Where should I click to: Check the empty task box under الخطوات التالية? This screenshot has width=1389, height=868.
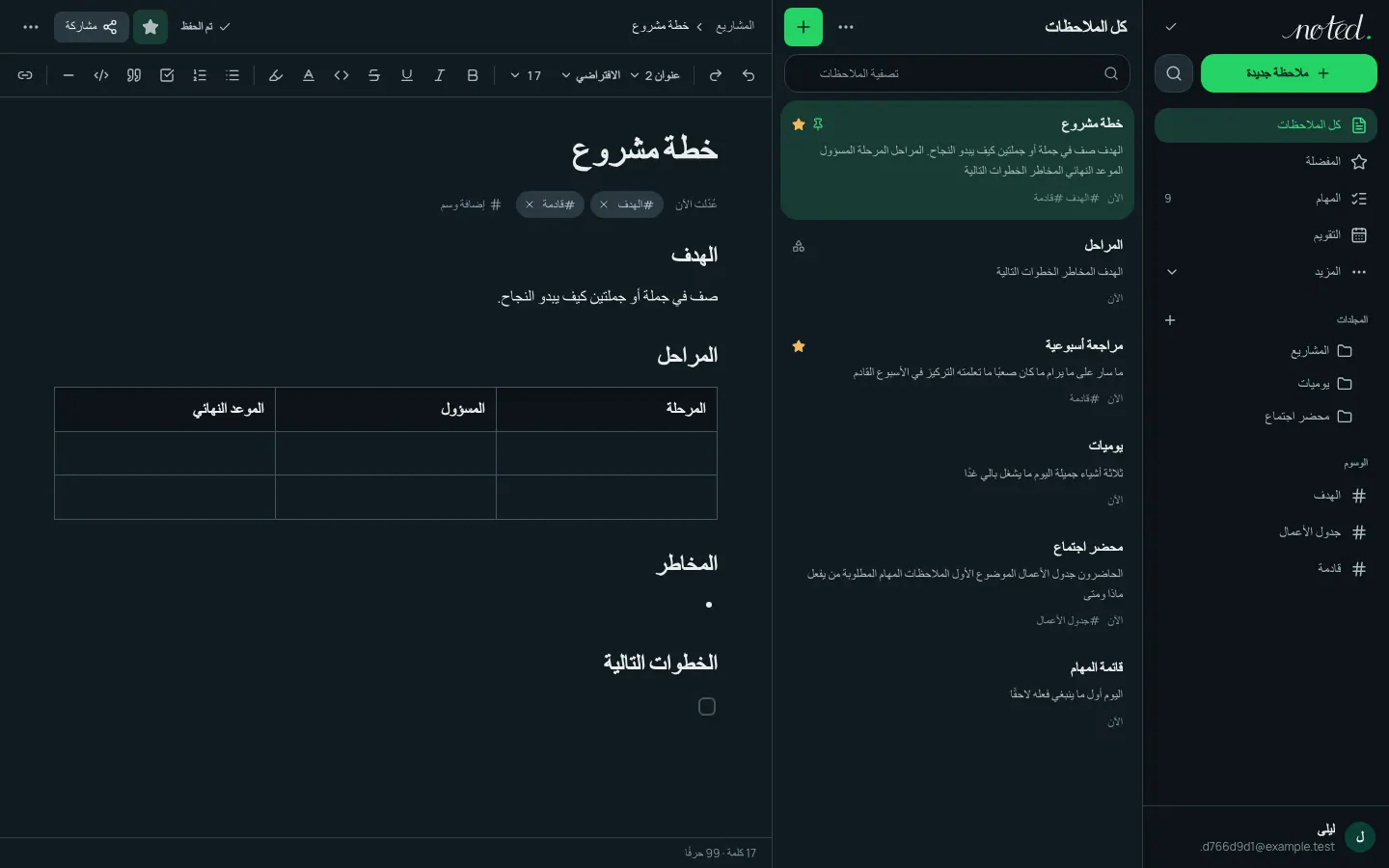707,707
